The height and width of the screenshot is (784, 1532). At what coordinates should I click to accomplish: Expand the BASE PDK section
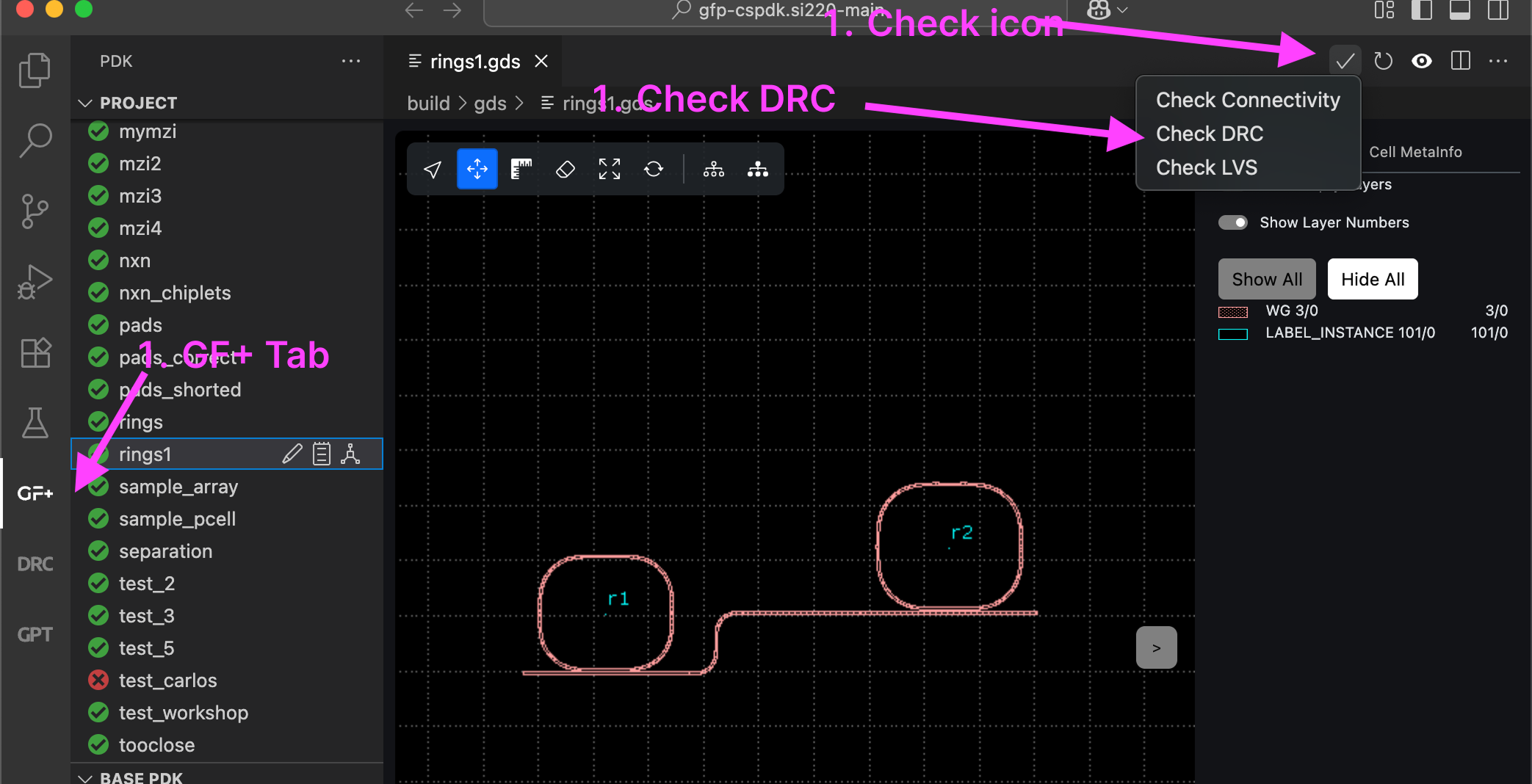tap(85, 777)
